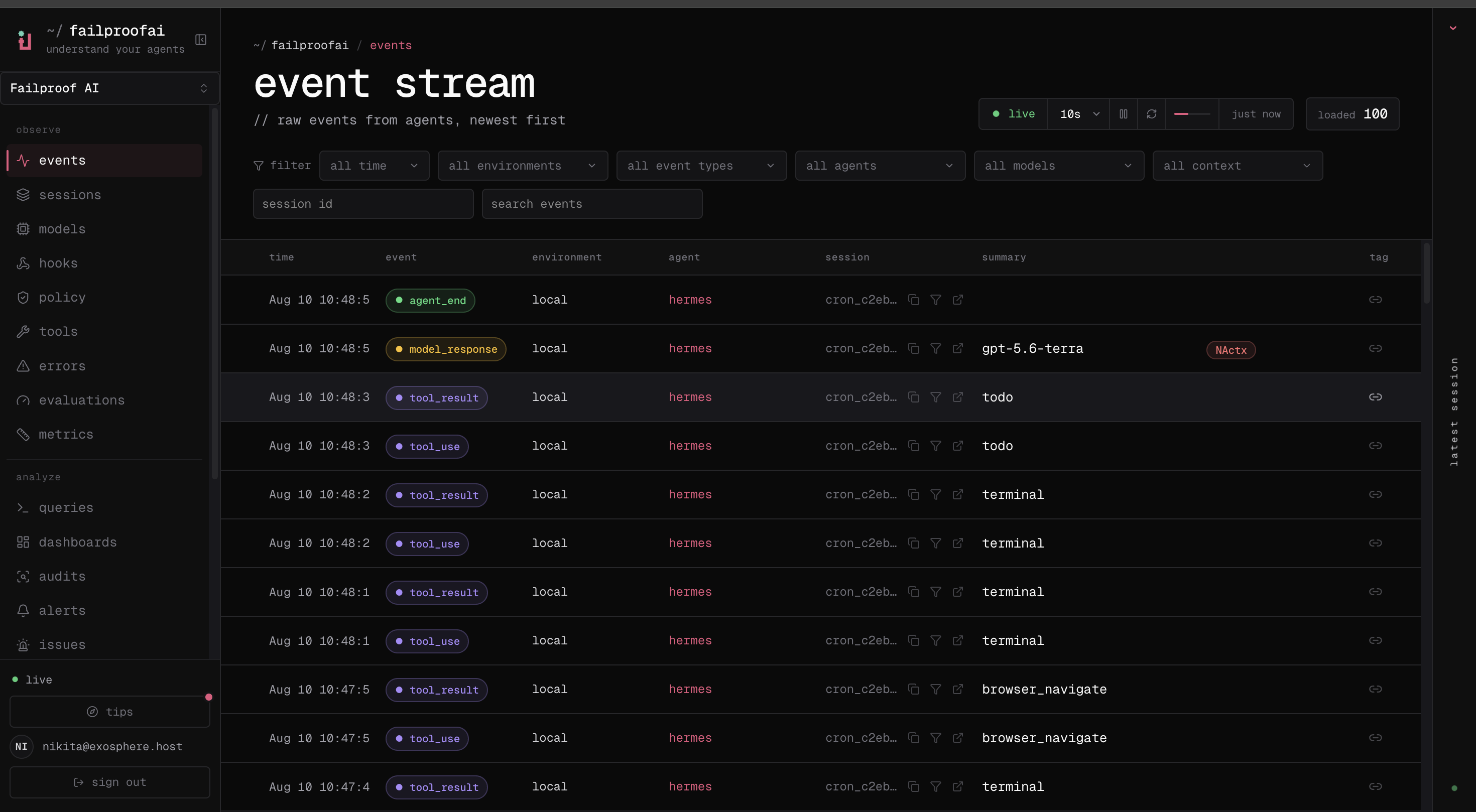Click the refresh countdown progress bar
Viewport: 1476px width, 812px height.
pos(1192,114)
